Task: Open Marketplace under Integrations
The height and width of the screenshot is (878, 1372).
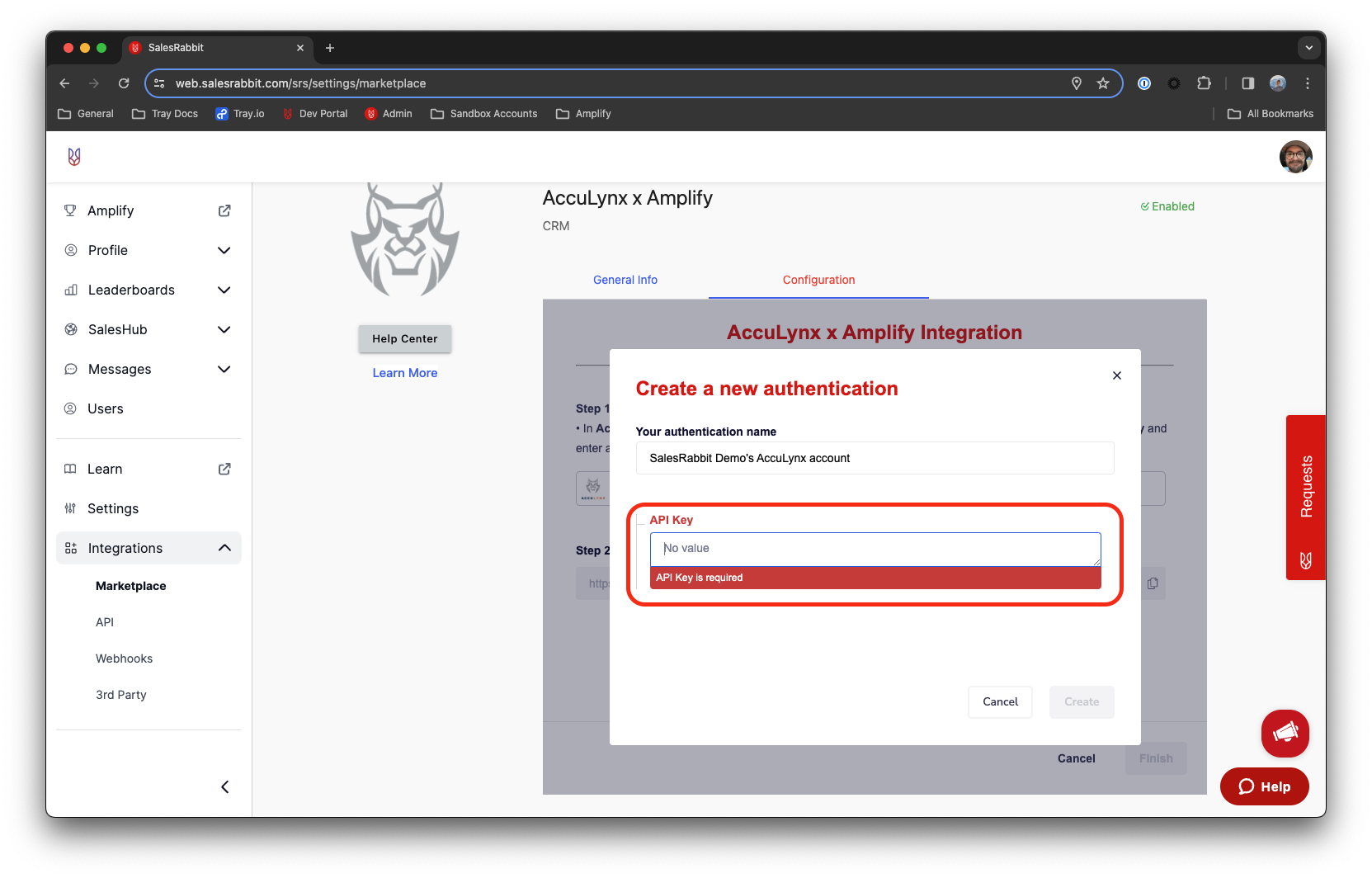Action: click(131, 586)
